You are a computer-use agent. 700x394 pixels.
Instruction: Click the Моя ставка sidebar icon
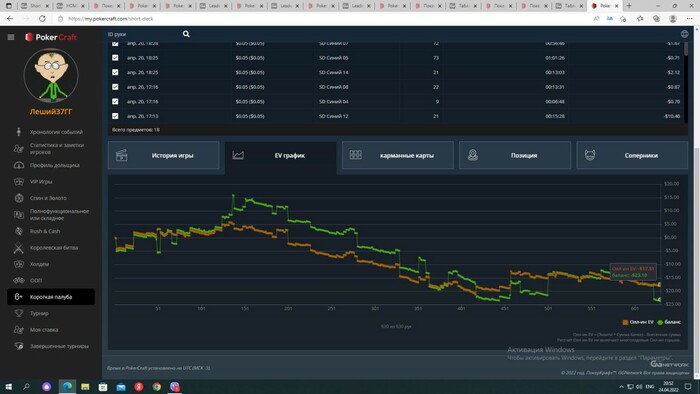pyautogui.click(x=19, y=330)
